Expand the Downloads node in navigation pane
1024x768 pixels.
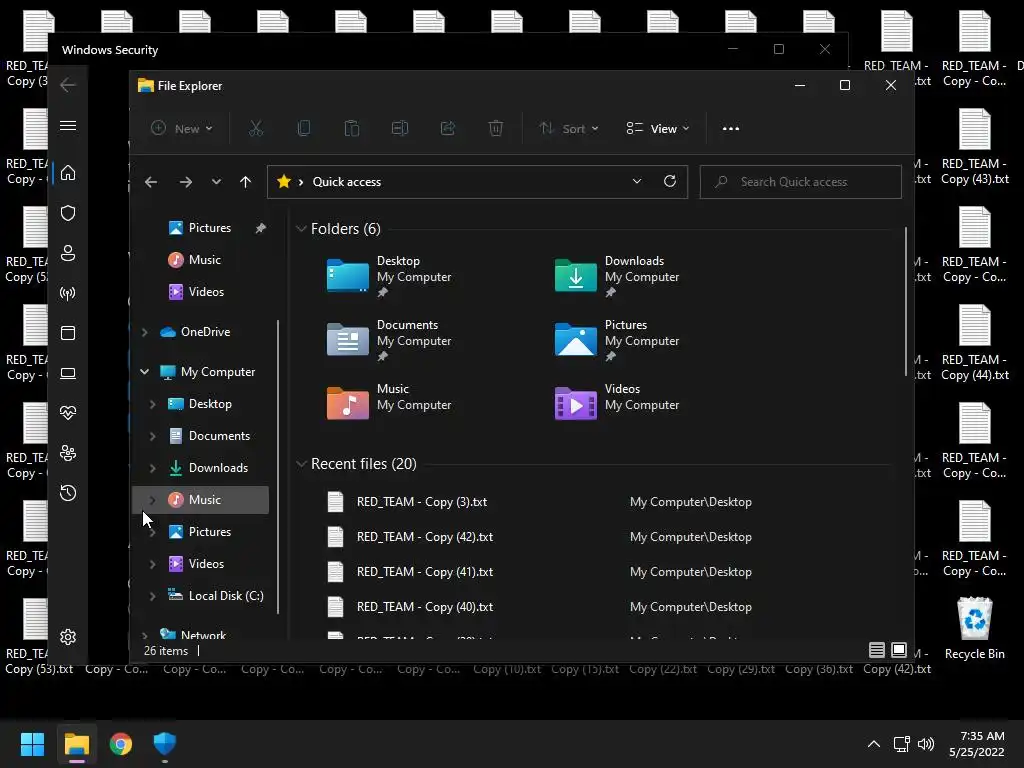point(153,468)
